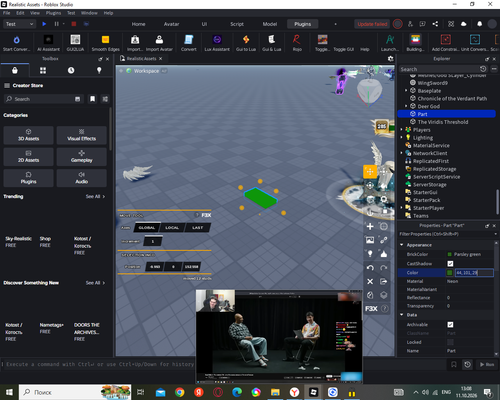The width and height of the screenshot is (500, 400).
Task: Run the Smooth Edges plugin
Action: click(105, 40)
